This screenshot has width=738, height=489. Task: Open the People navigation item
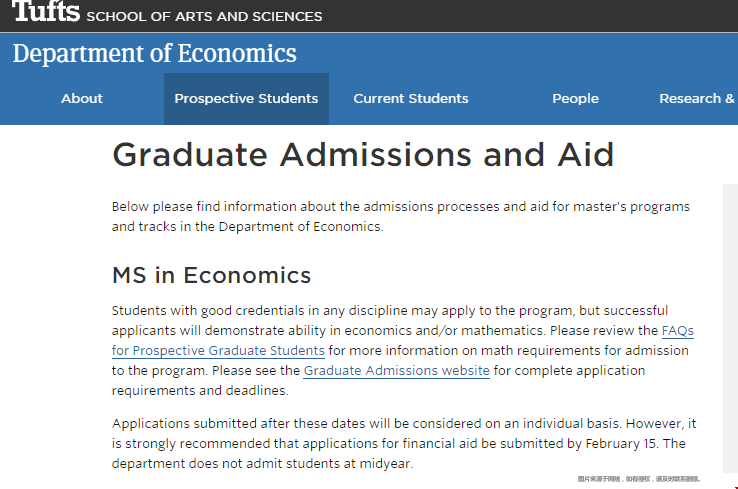coord(575,98)
